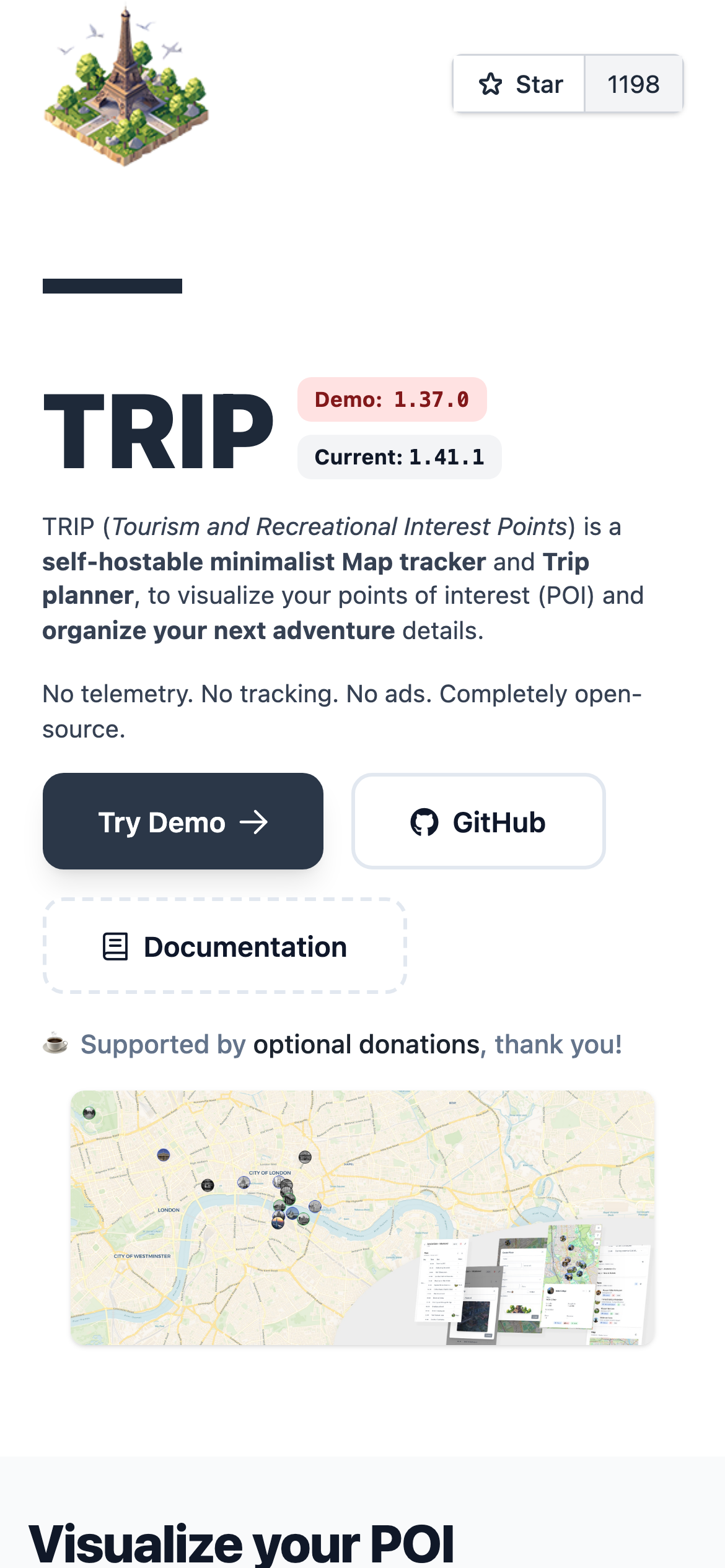
Task: Open the 1198 stargazers count
Action: (x=633, y=84)
